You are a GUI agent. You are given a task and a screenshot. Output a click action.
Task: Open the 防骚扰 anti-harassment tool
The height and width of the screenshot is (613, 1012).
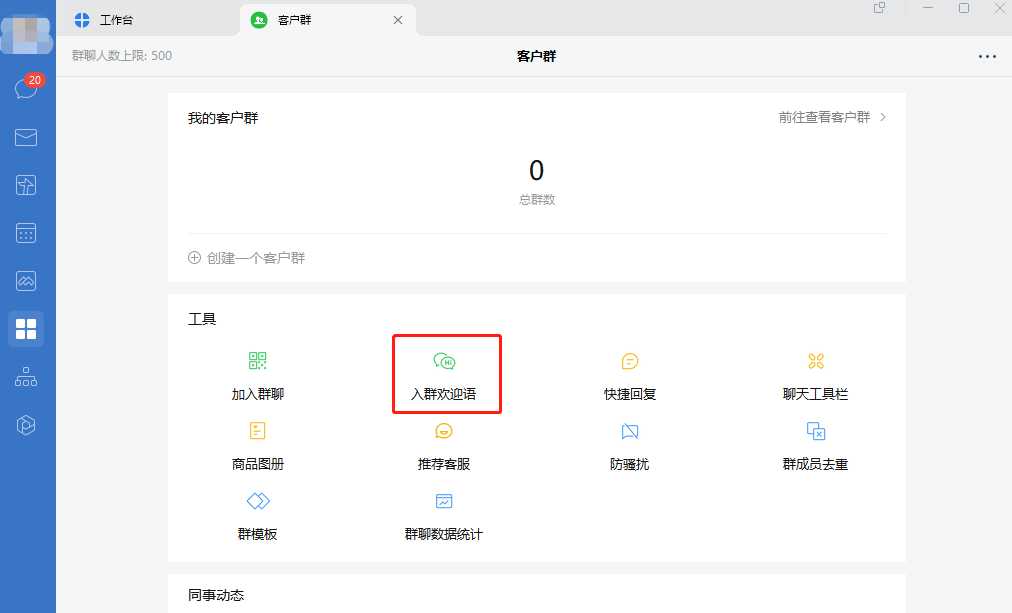(630, 443)
